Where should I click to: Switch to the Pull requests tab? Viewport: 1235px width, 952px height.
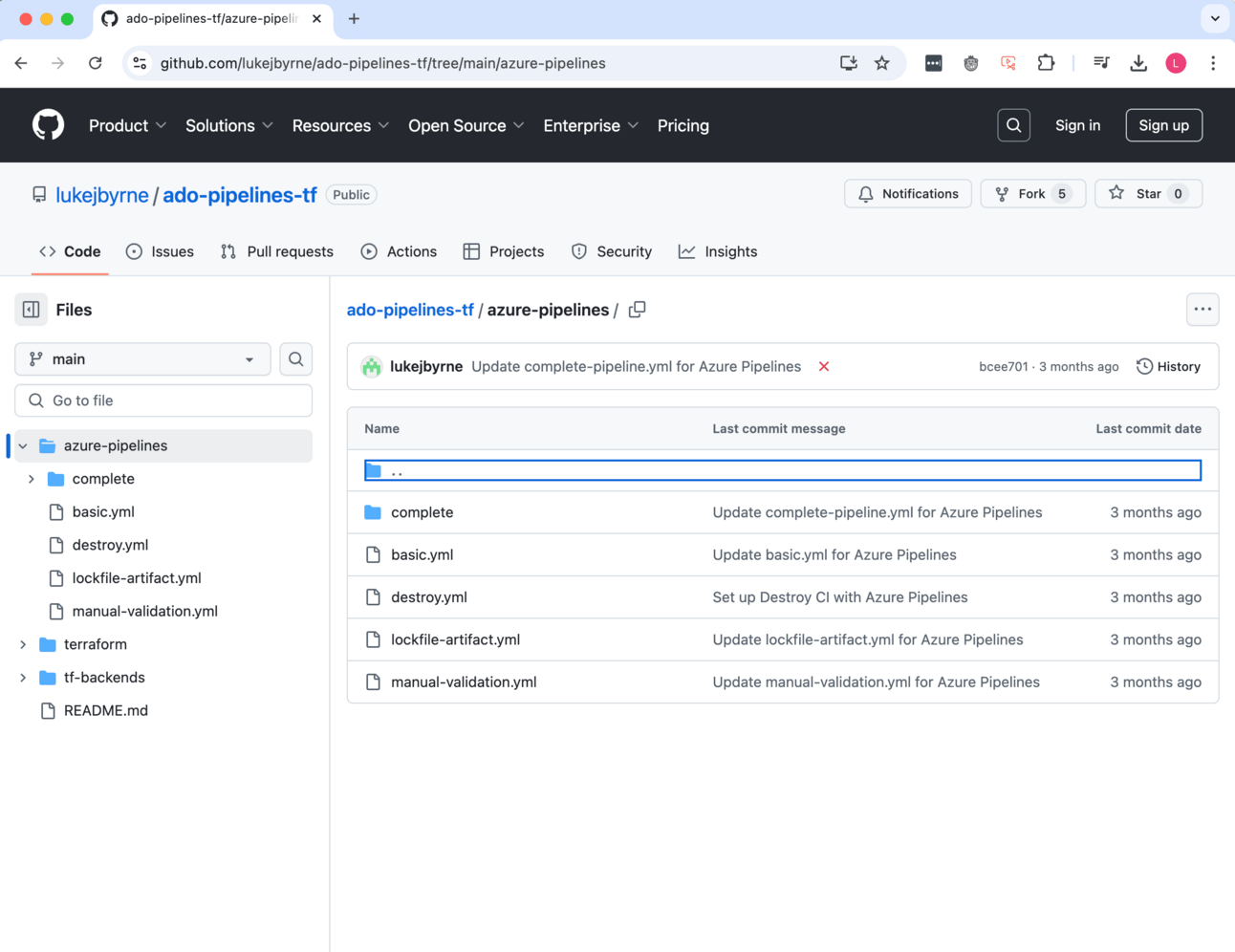277,251
